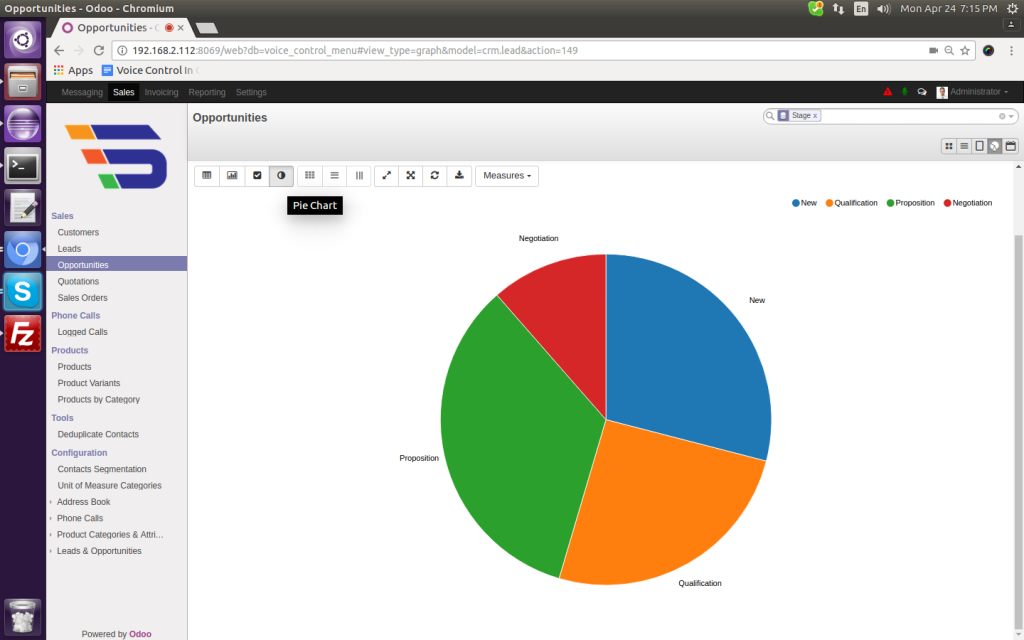This screenshot has height=640, width=1024.
Task: Open the Measures dropdown
Action: 507,175
